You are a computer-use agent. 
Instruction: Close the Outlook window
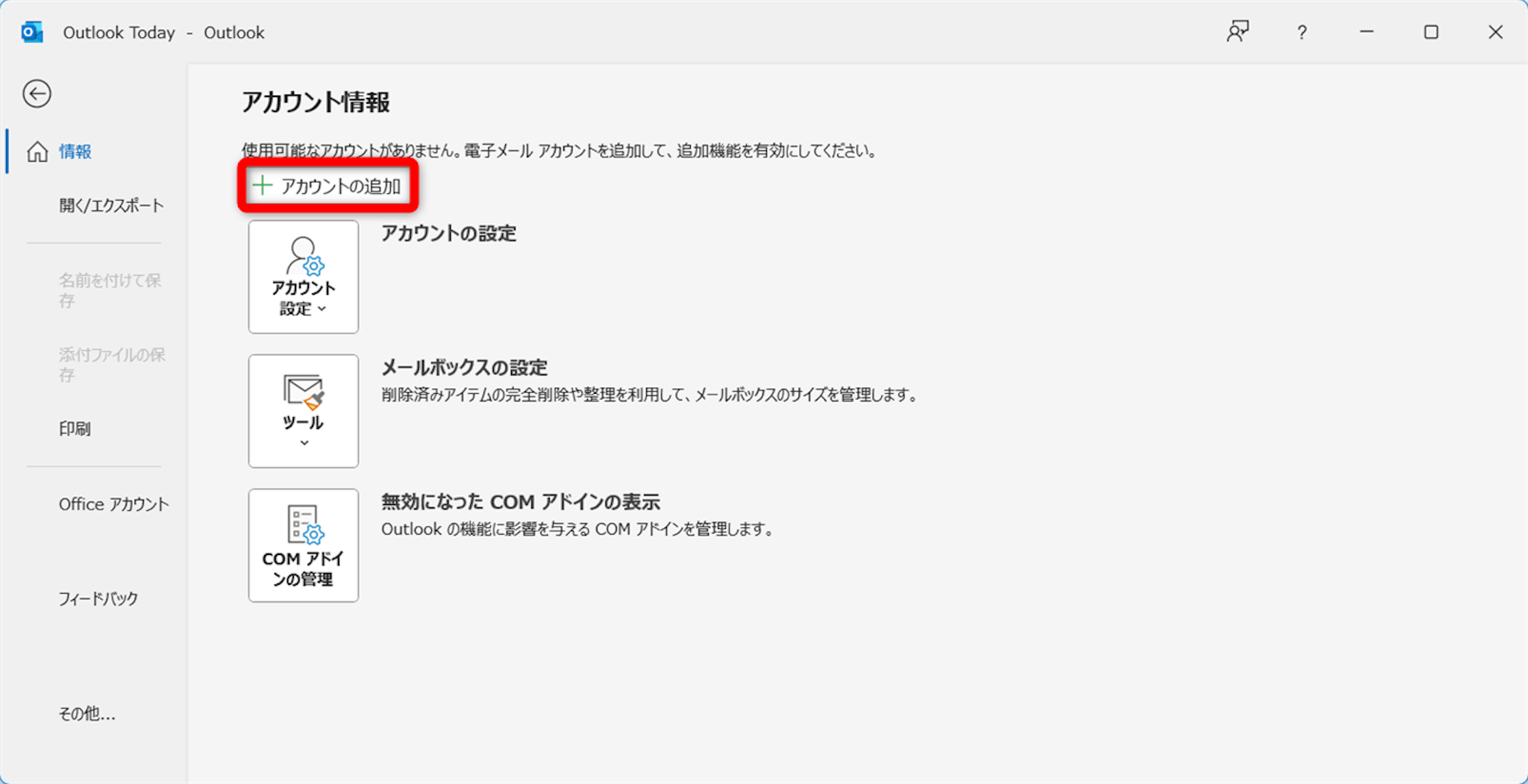coord(1495,32)
